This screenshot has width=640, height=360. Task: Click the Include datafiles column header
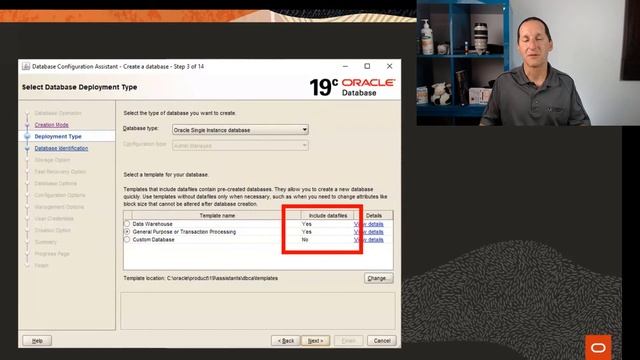pos(328,215)
